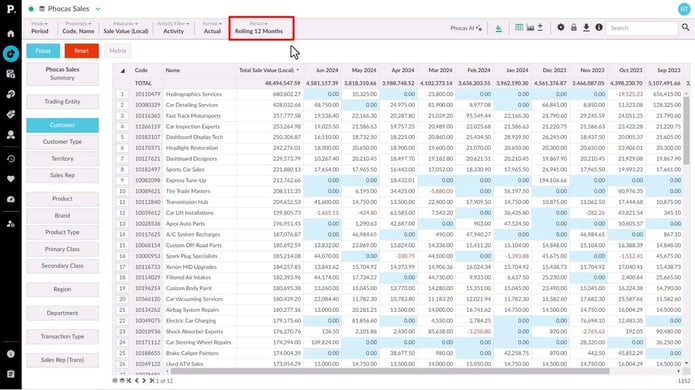Select the Secondary Class dimension
Image resolution: width=695 pixels, height=390 pixels.
pos(62,265)
